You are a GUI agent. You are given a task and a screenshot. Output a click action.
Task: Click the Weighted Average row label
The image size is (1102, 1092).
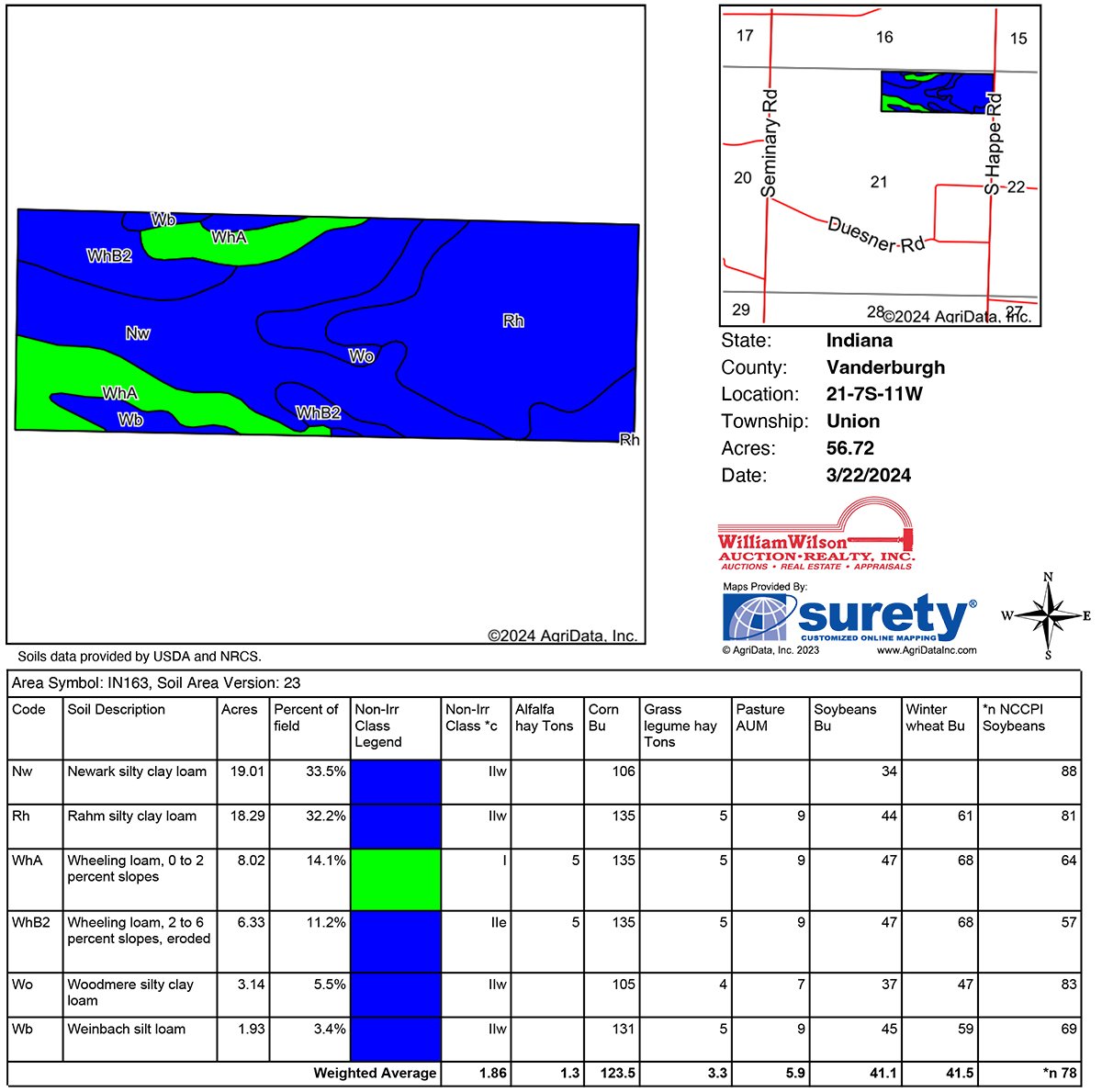pos(375,1073)
